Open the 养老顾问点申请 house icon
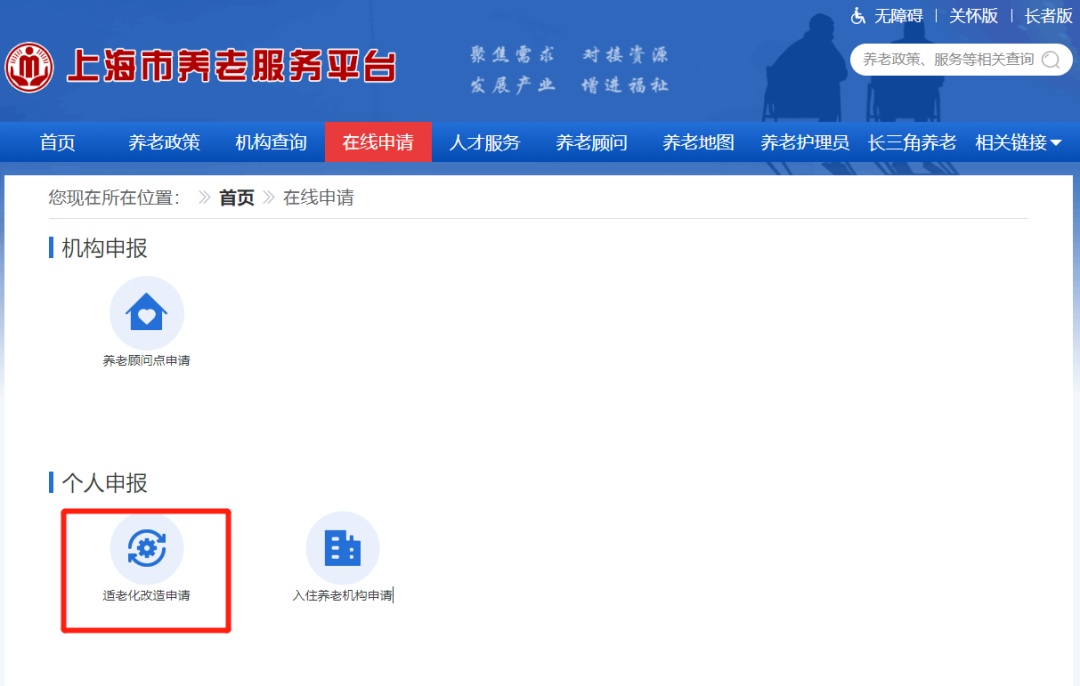Viewport: 1080px width, 686px height. click(147, 313)
